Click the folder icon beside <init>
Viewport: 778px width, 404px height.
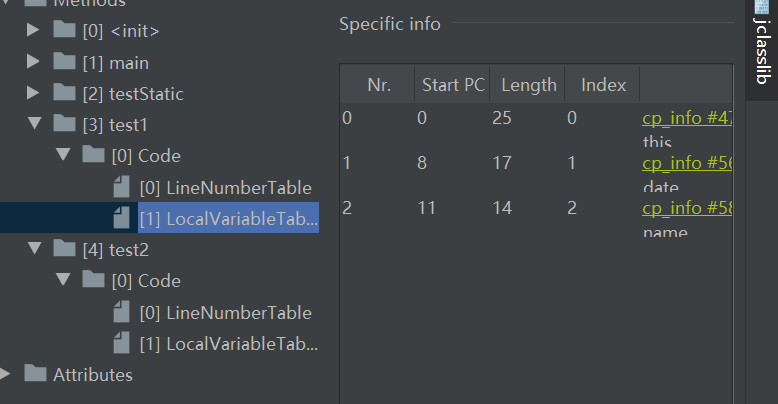(x=64, y=30)
